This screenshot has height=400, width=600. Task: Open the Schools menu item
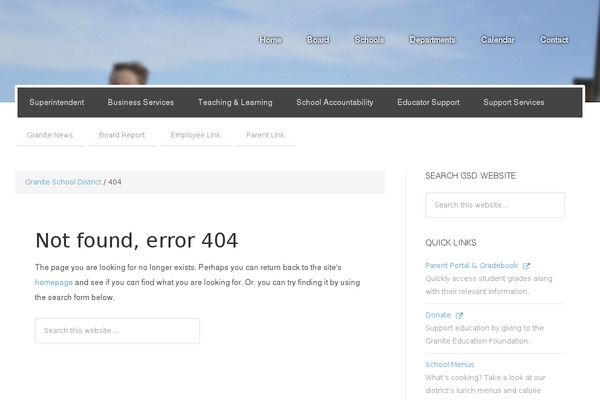pyautogui.click(x=369, y=40)
